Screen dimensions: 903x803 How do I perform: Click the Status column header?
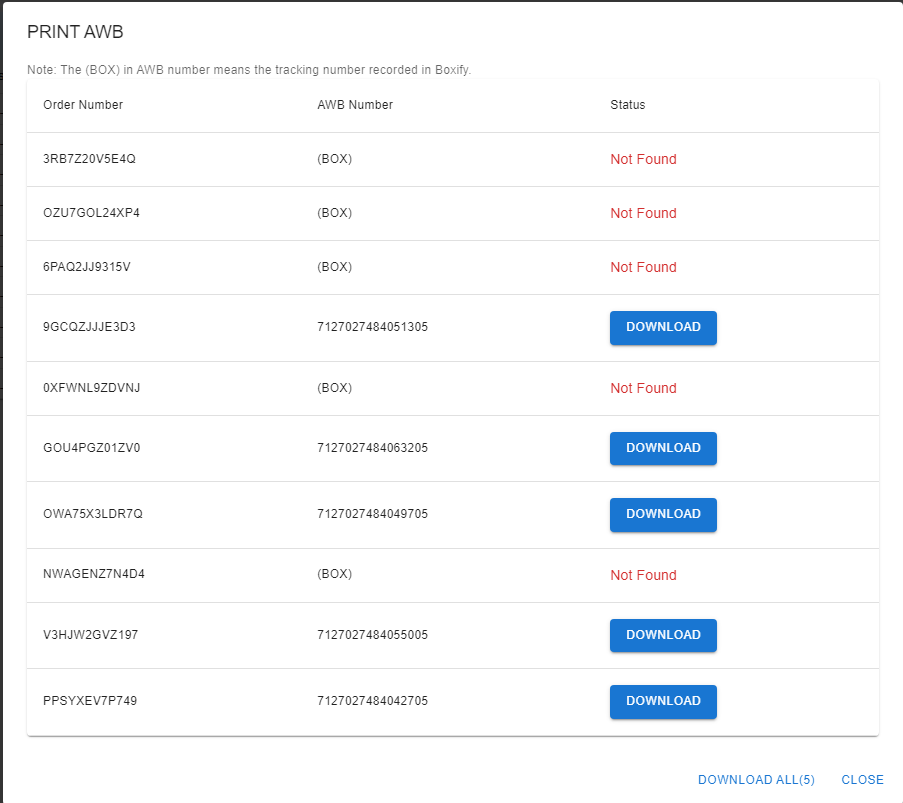tap(626, 104)
